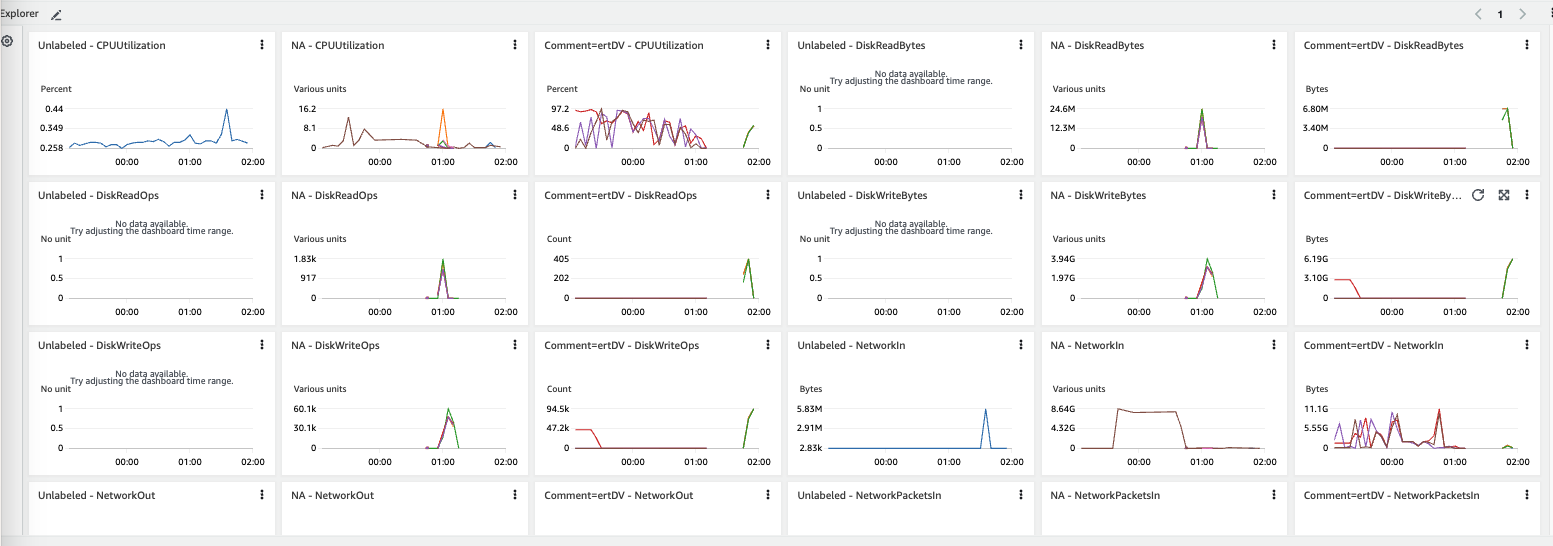Open the menu on the Comment=ertDV - DiskWriteOps widget
The height and width of the screenshot is (546, 1553).
[x=768, y=345]
